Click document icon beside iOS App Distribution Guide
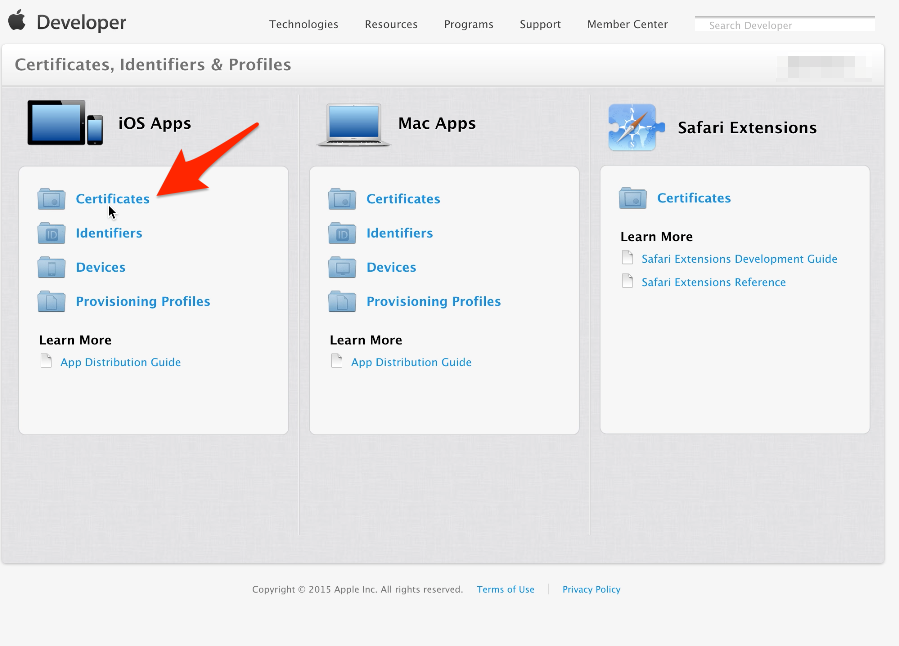 46,361
